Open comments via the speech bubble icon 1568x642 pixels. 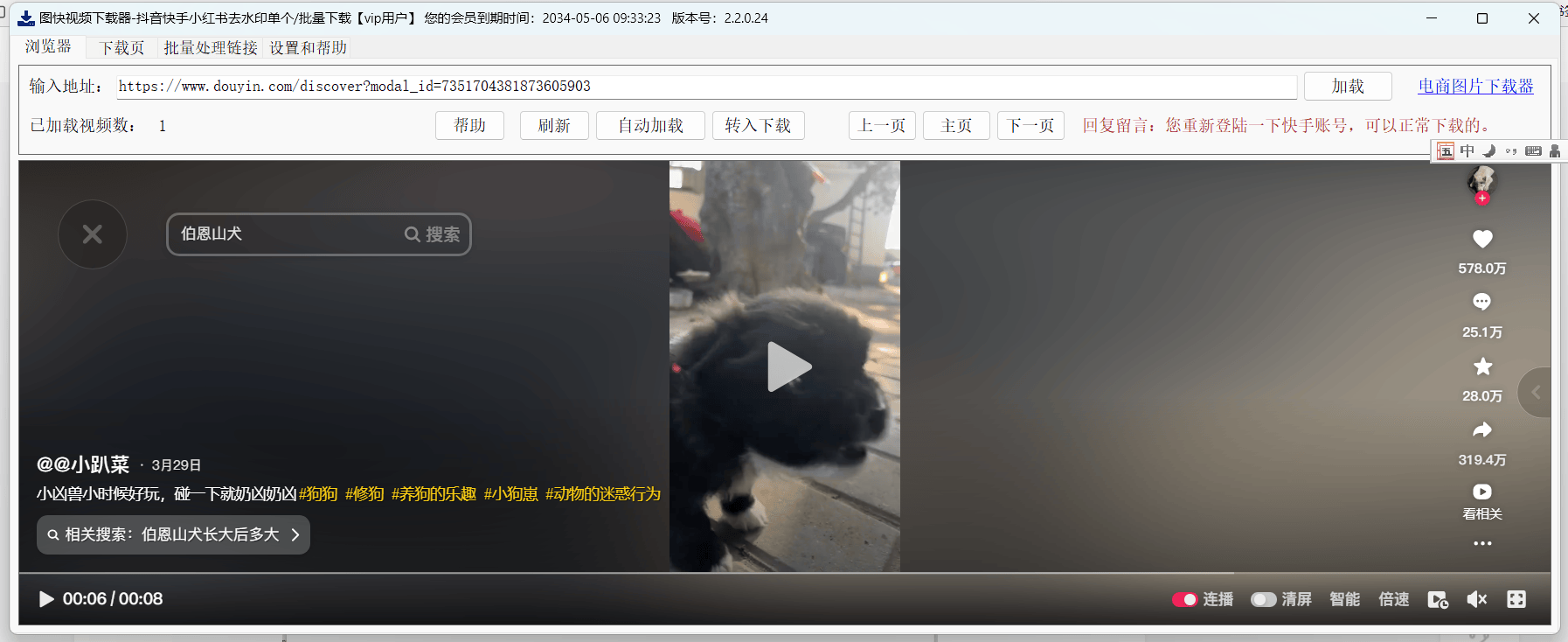[x=1482, y=302]
